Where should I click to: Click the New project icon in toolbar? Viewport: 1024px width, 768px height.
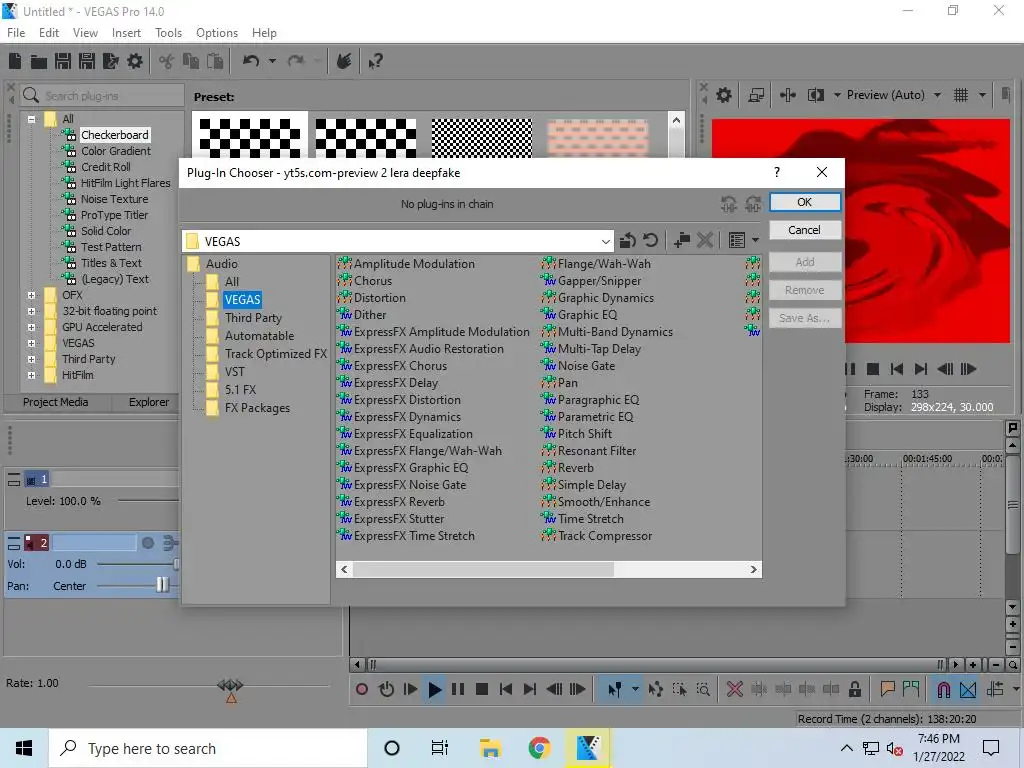(x=15, y=61)
